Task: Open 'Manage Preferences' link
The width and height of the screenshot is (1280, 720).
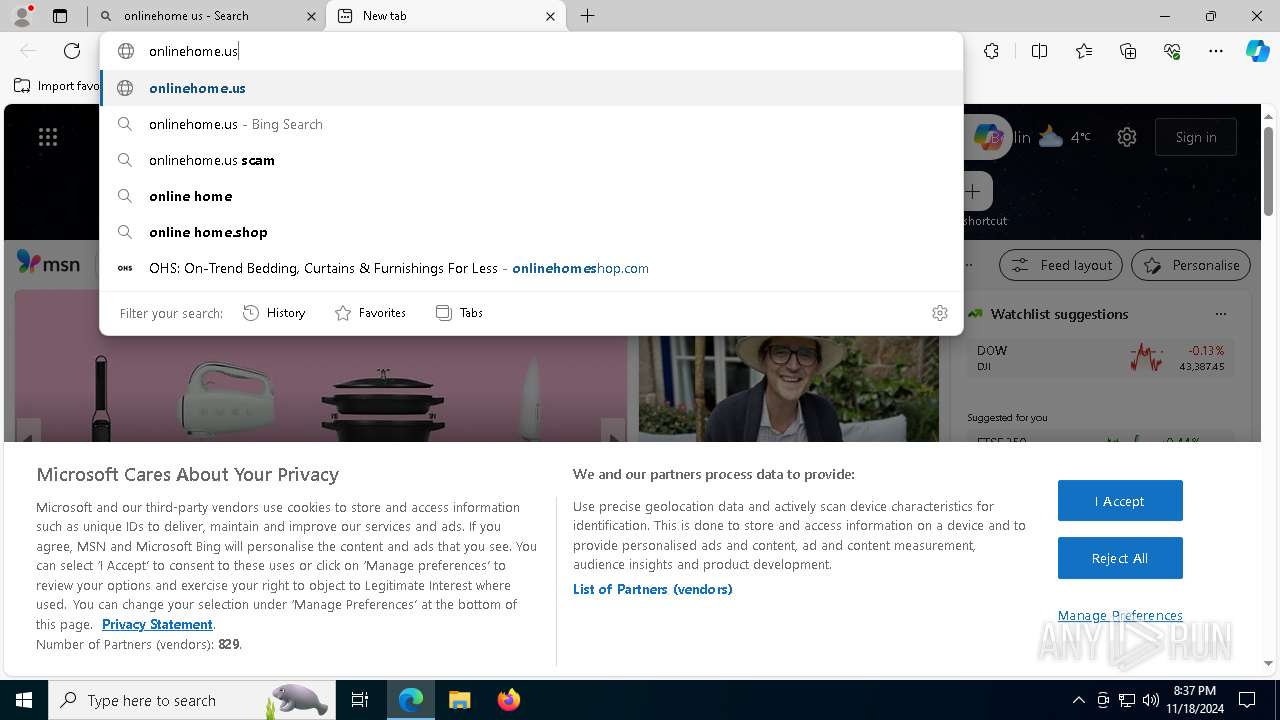Action: (x=1120, y=615)
